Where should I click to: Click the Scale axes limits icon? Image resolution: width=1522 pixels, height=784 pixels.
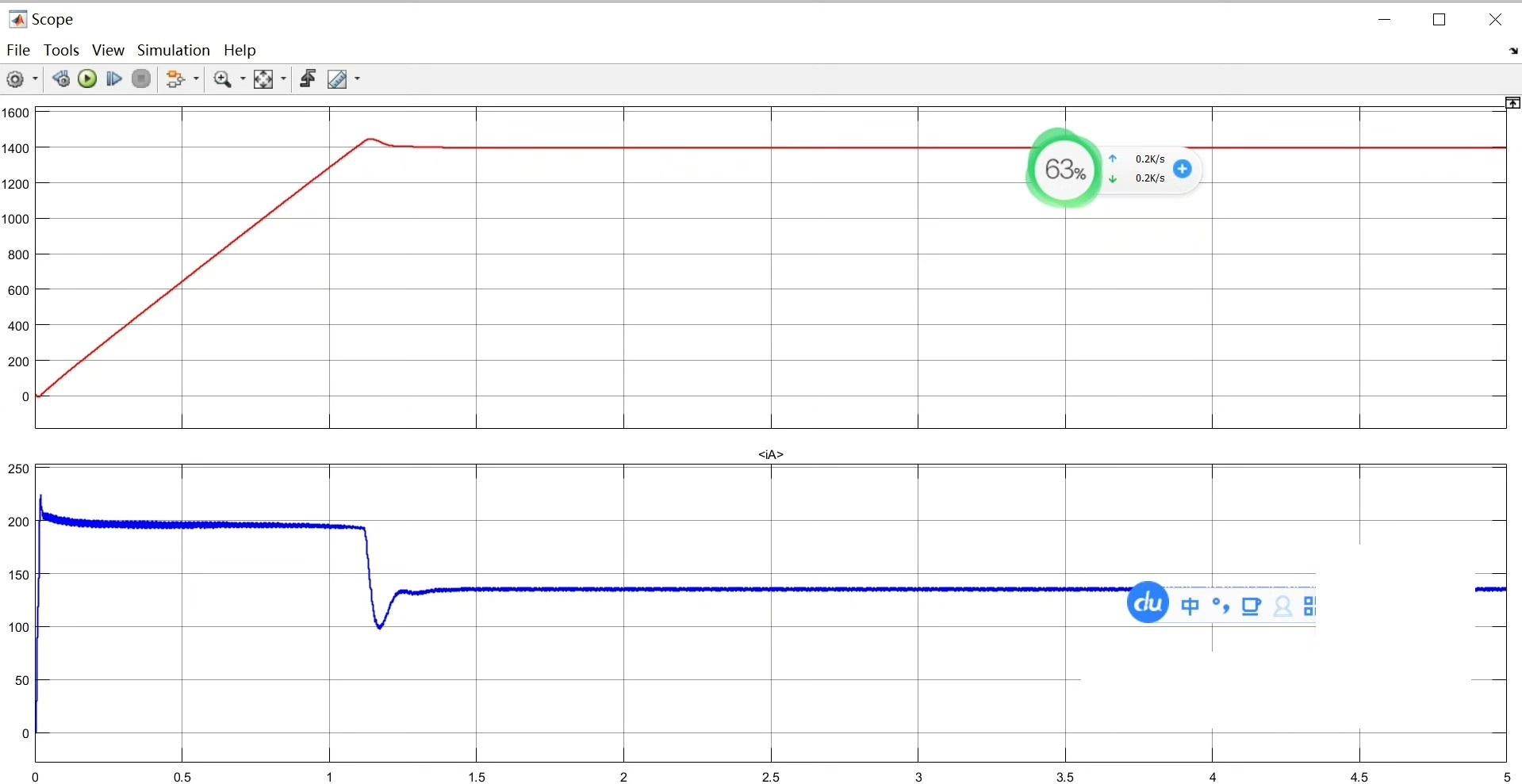click(x=263, y=79)
